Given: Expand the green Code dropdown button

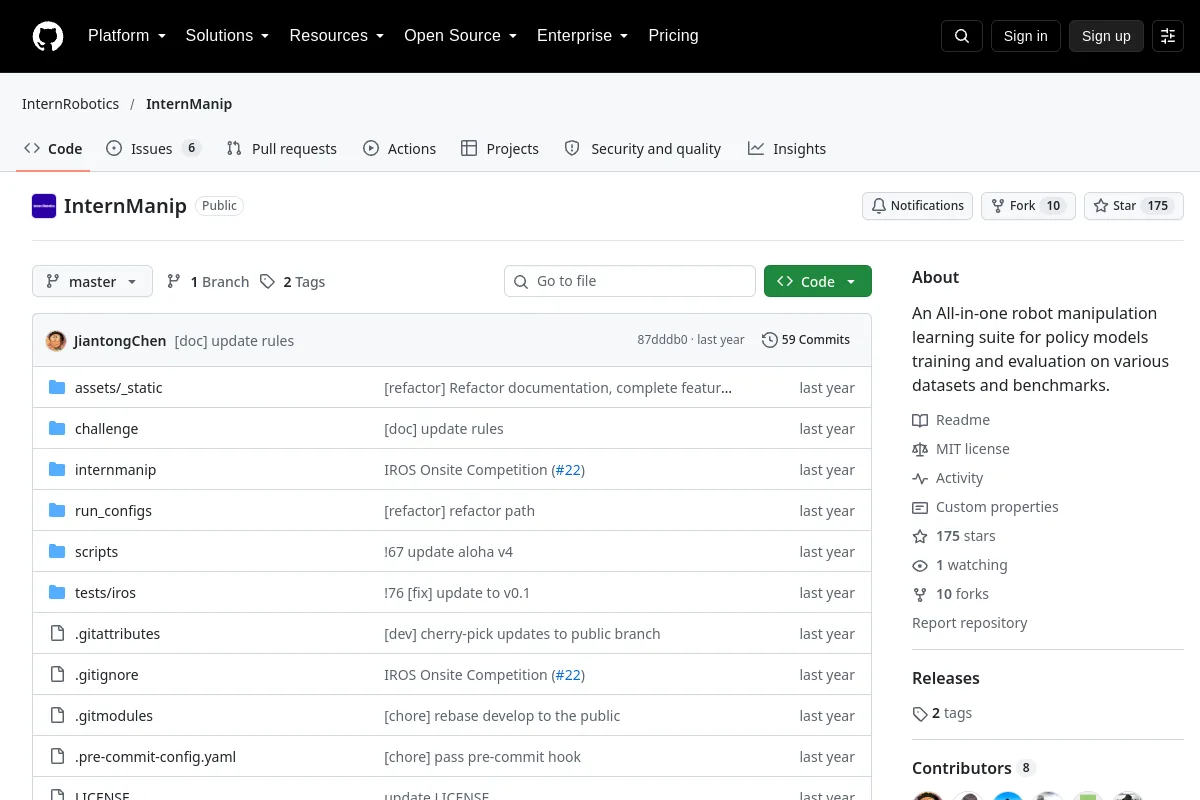Looking at the screenshot, I should (x=818, y=282).
